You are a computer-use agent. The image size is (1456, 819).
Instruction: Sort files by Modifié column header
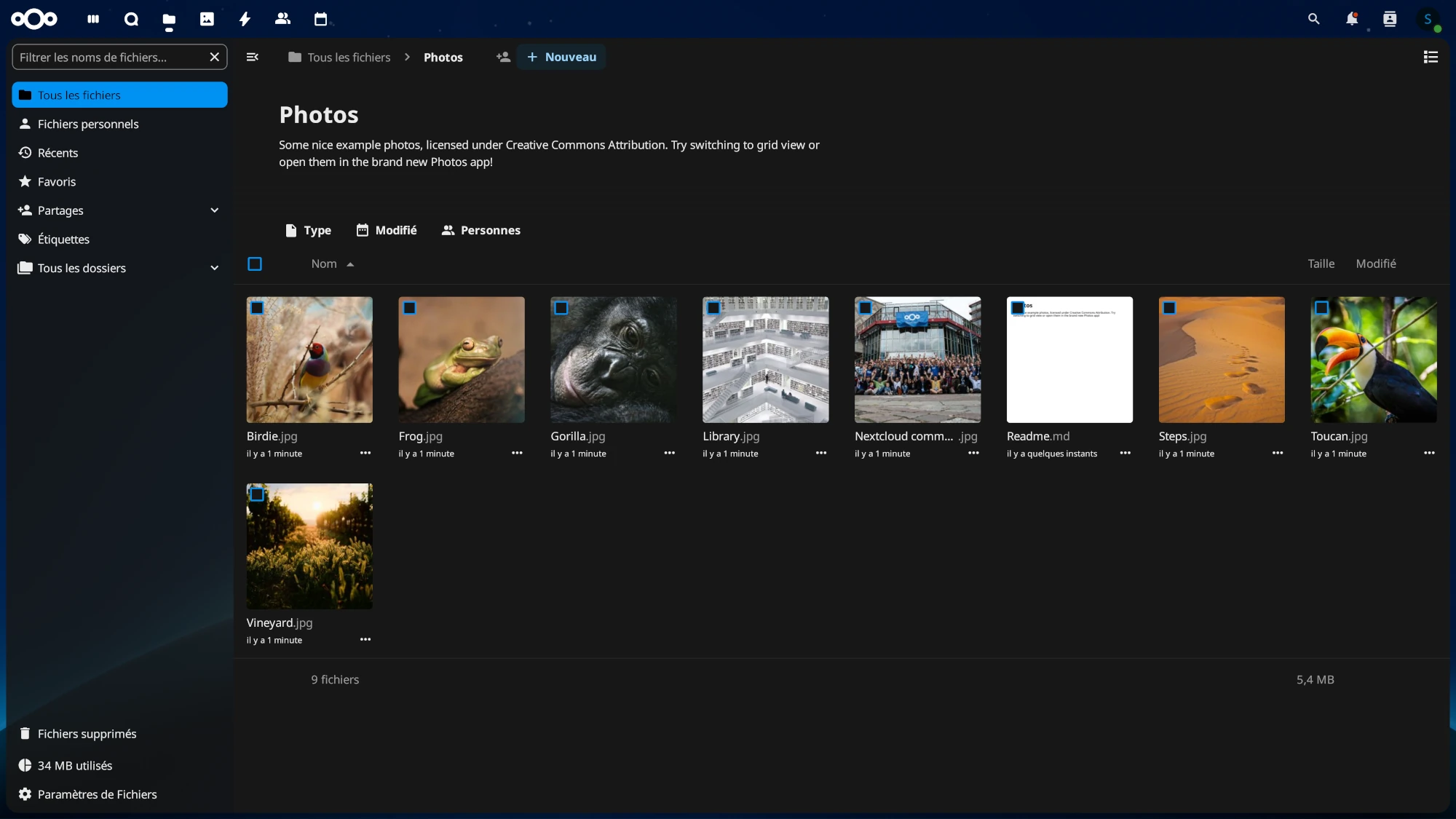coord(1376,264)
